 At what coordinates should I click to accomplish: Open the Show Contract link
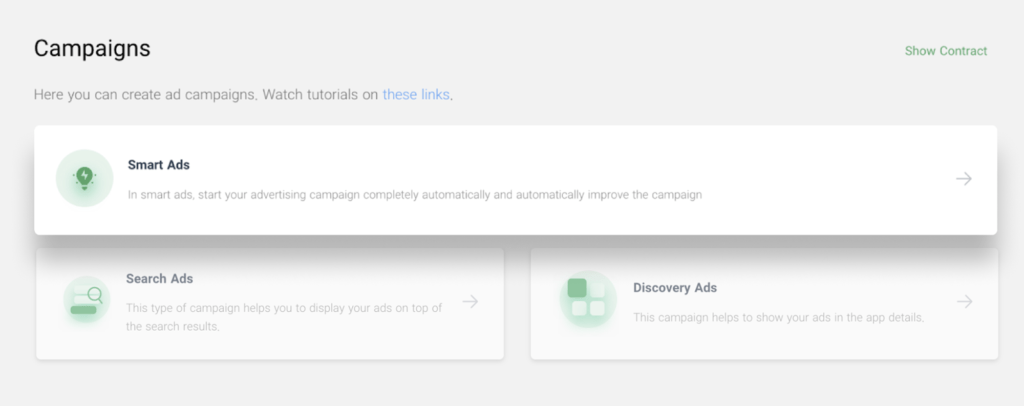pos(946,51)
